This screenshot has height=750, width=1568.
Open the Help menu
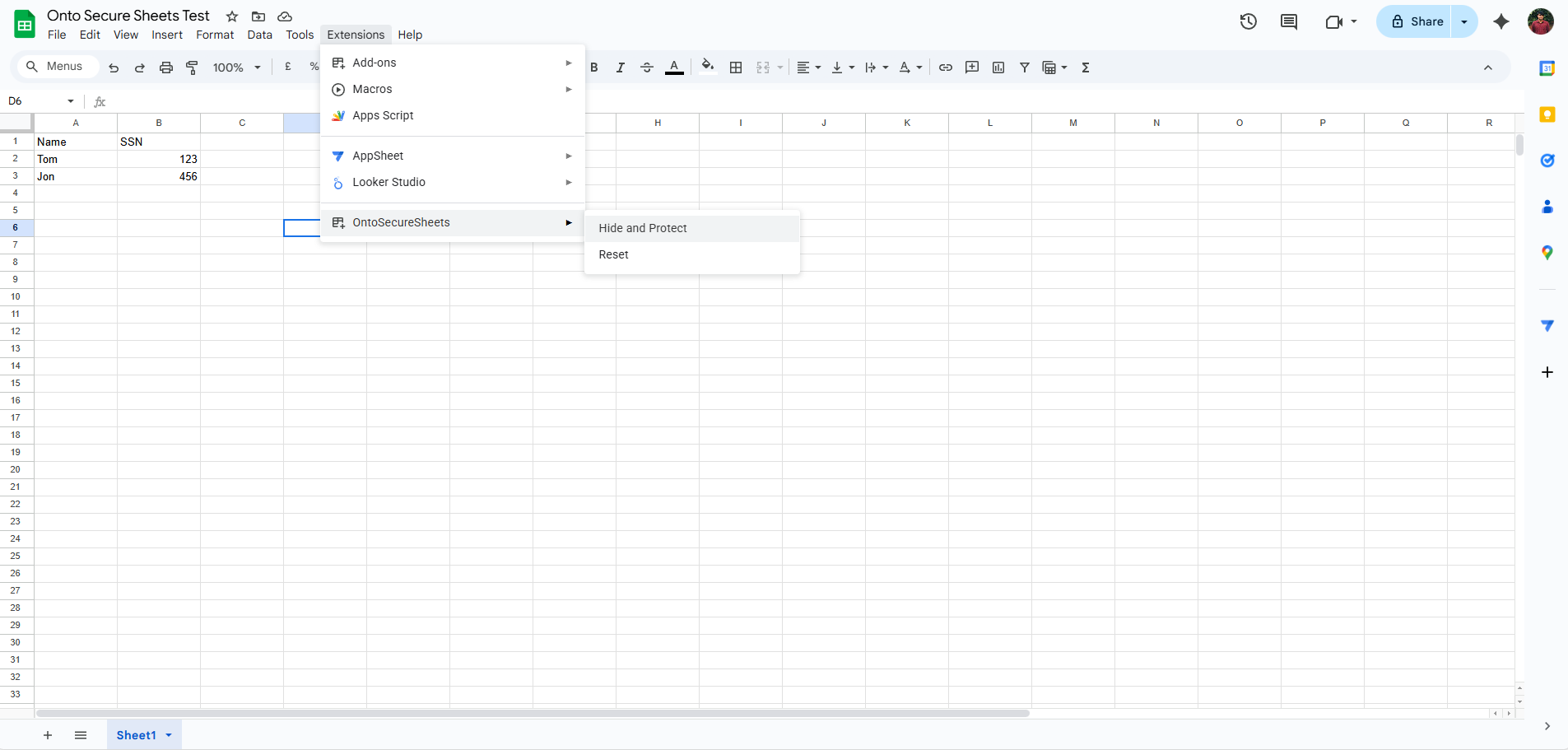point(409,35)
